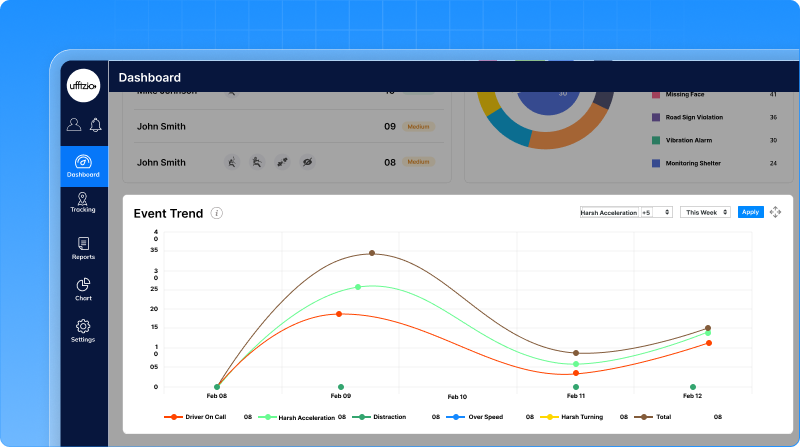Open the Harsh Acceleration event dropdown
Screen dimensions: 800x447
(626, 212)
